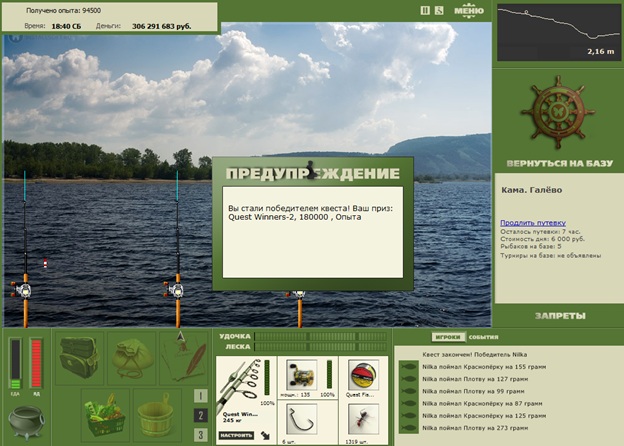The image size is (624, 446).
Task: Click the fish icon beside Плотву 127 грамм
Action: (x=408, y=379)
